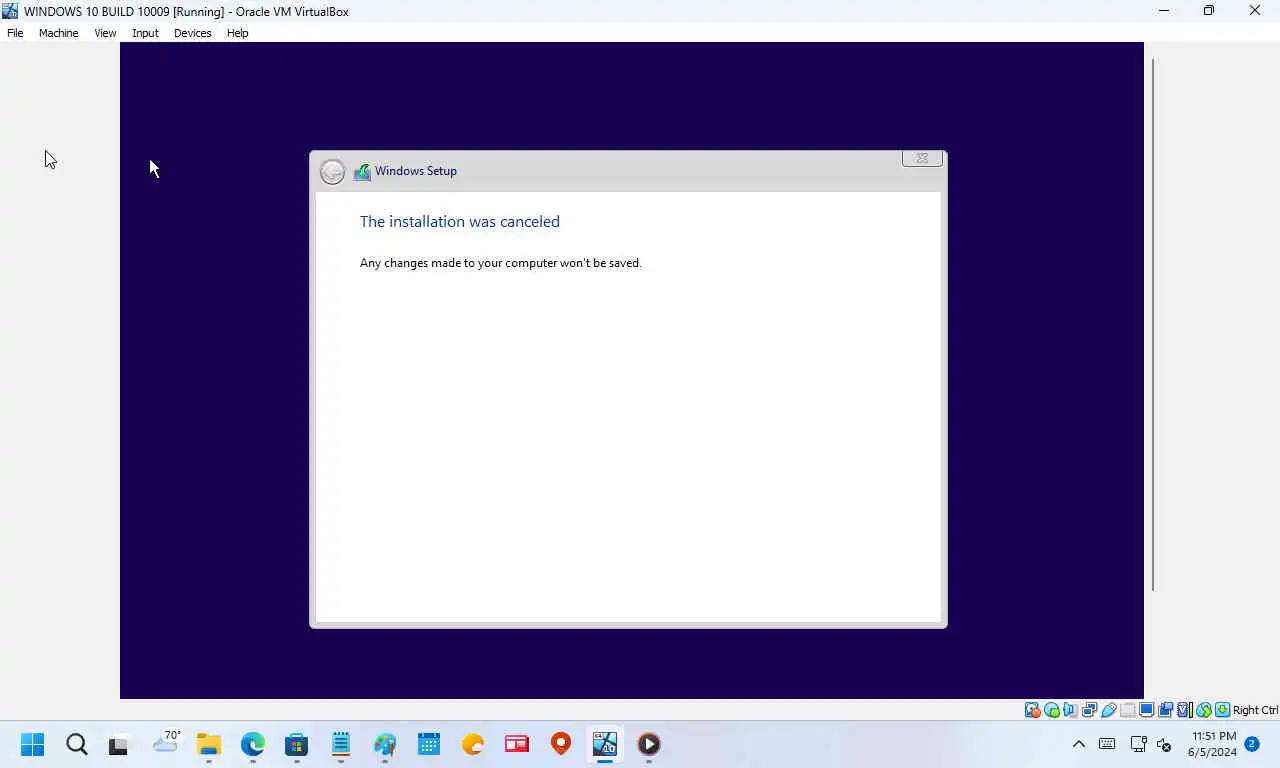Open the Maps app on the taskbar

click(x=561, y=744)
